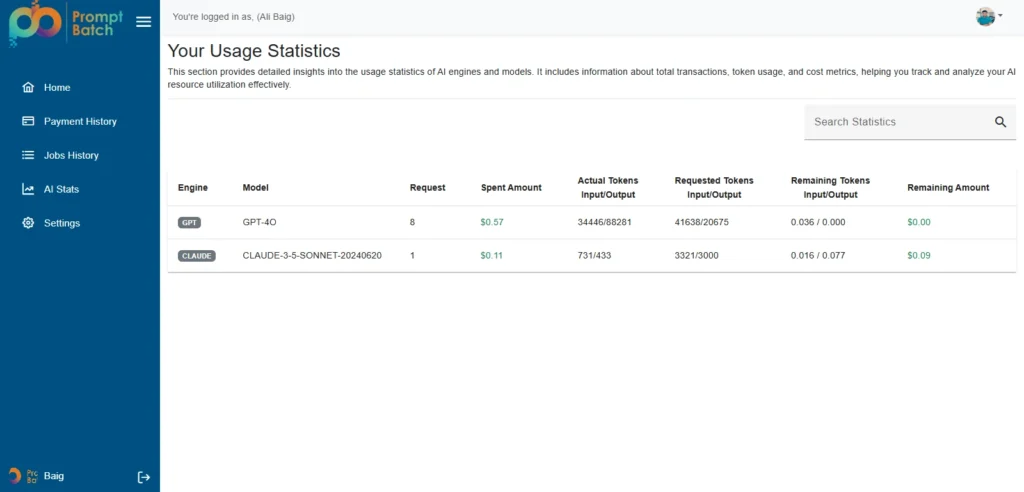
Task: Select CLAUDE-3-5-SONNET-20240620 model cell
Action: pos(312,255)
